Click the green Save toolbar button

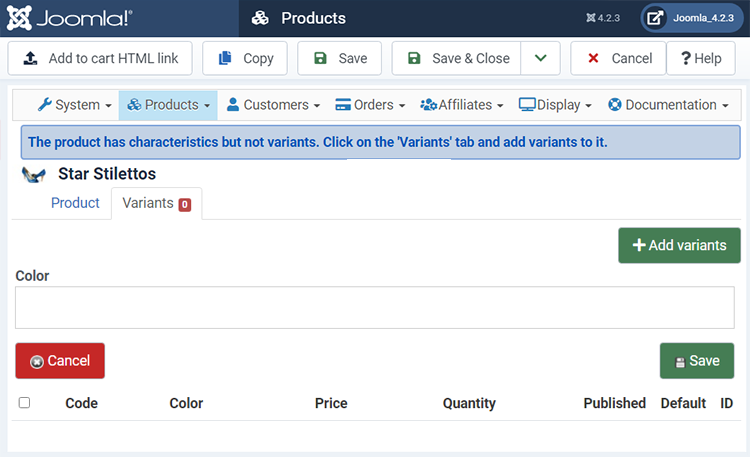340,58
